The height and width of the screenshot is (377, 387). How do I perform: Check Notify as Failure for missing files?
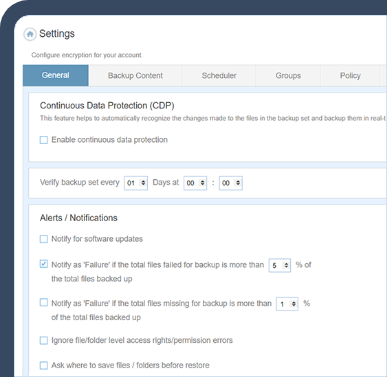click(x=44, y=302)
